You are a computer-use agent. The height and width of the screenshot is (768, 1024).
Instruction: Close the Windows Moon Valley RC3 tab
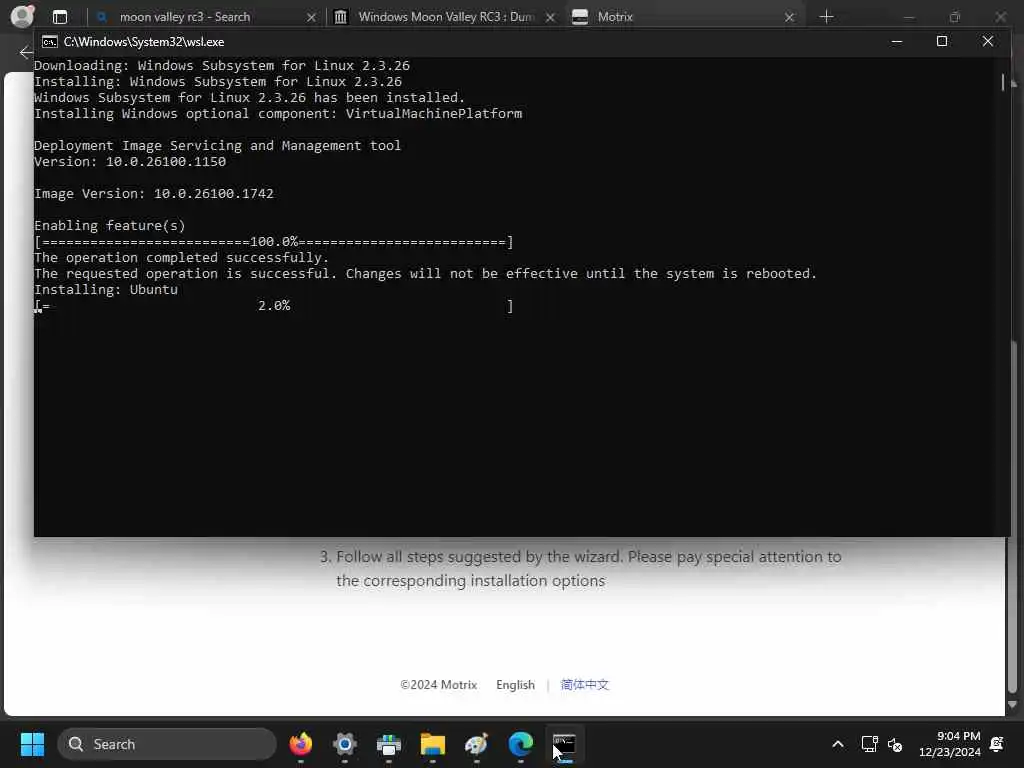pyautogui.click(x=550, y=18)
